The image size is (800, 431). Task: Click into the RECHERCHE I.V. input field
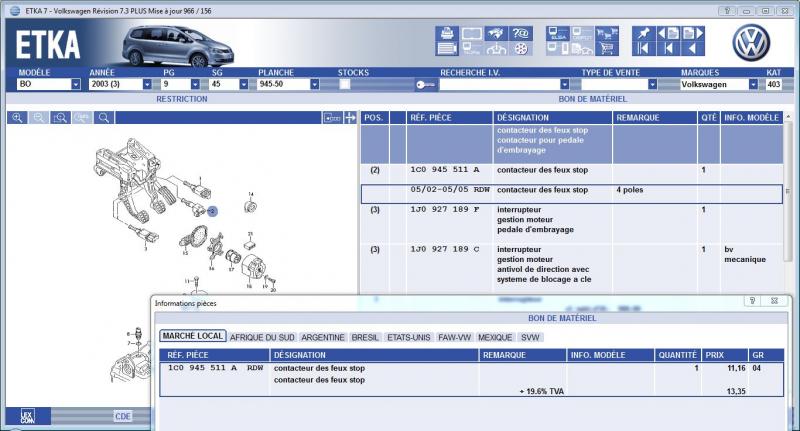499,84
